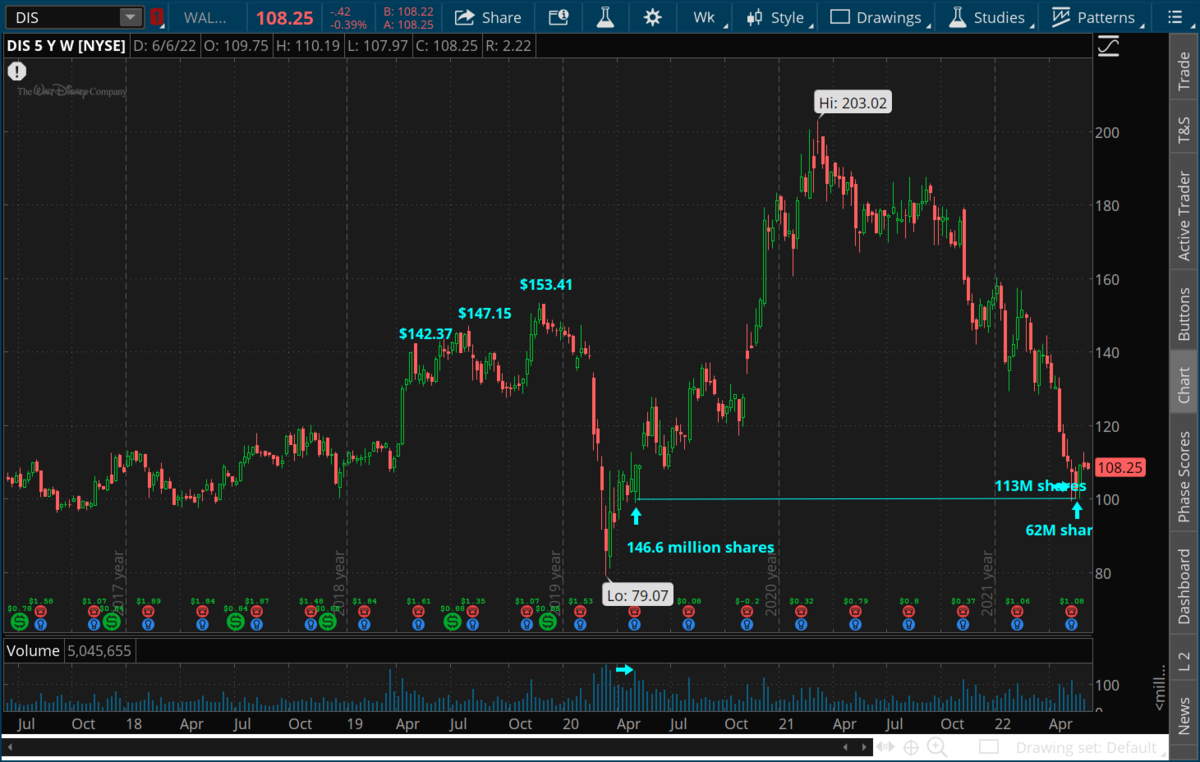Click the price axis scale curve icon
Image resolution: width=1200 pixels, height=762 pixels.
[1108, 46]
